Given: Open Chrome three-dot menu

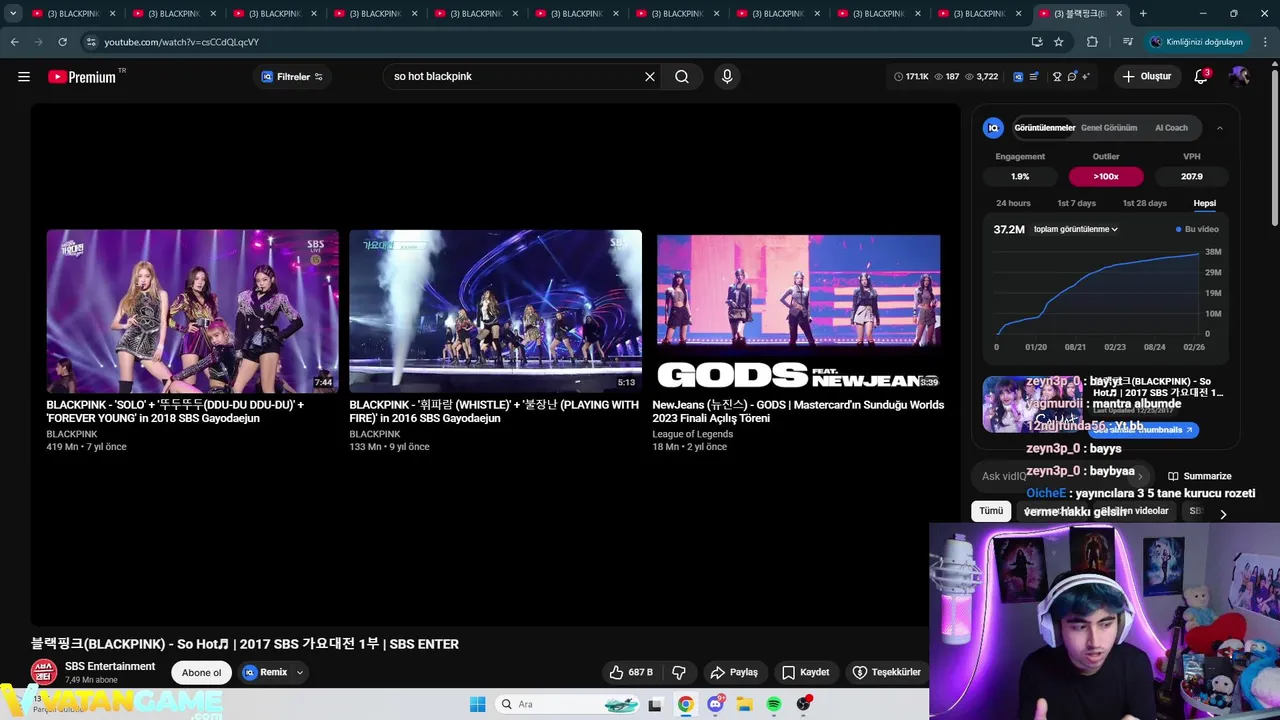Looking at the screenshot, I should [1266, 42].
